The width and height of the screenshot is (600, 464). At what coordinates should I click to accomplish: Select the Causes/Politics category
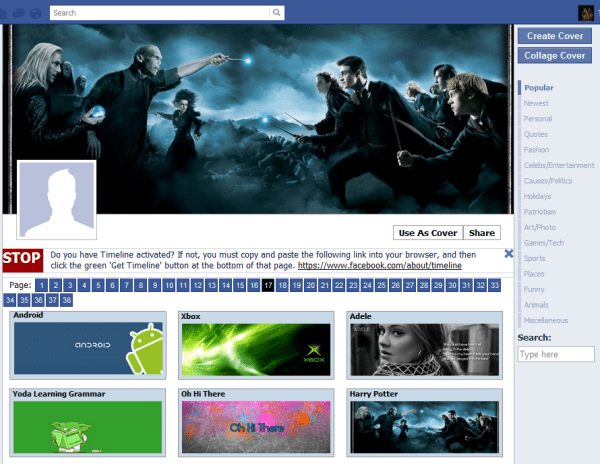click(x=548, y=181)
